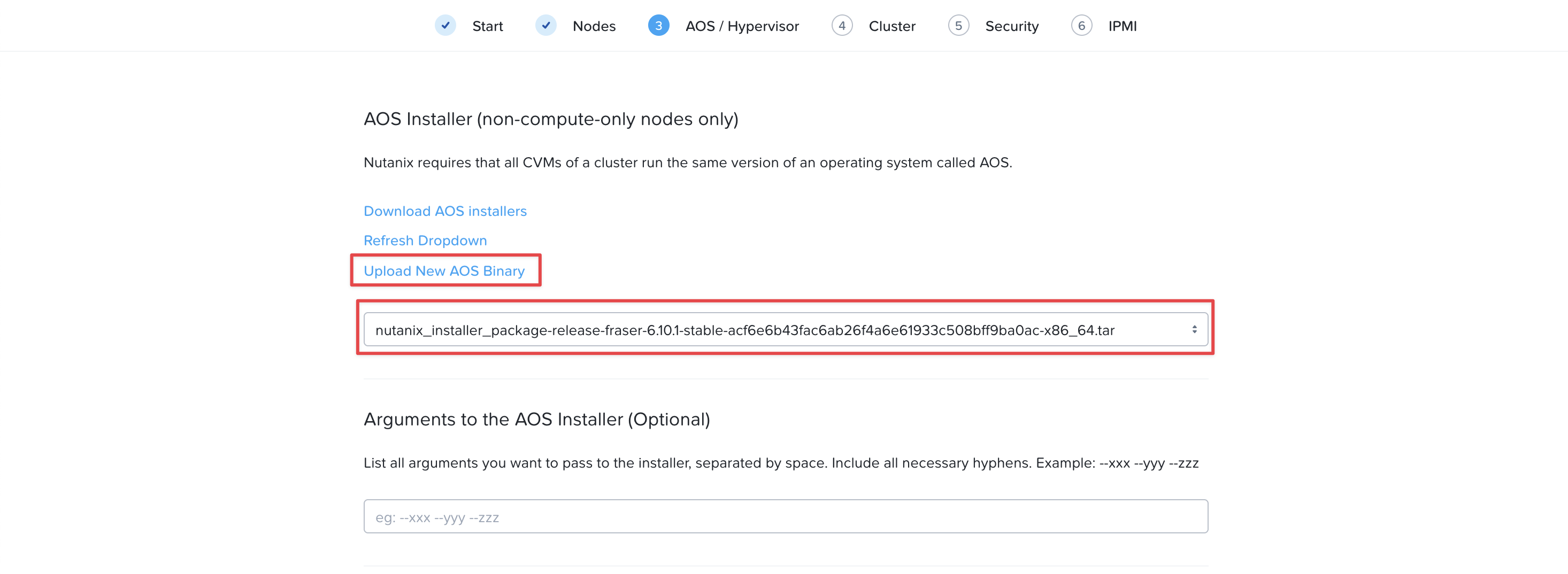Image resolution: width=1568 pixels, height=574 pixels.
Task: Jump to the Cluster step
Action: click(891, 26)
